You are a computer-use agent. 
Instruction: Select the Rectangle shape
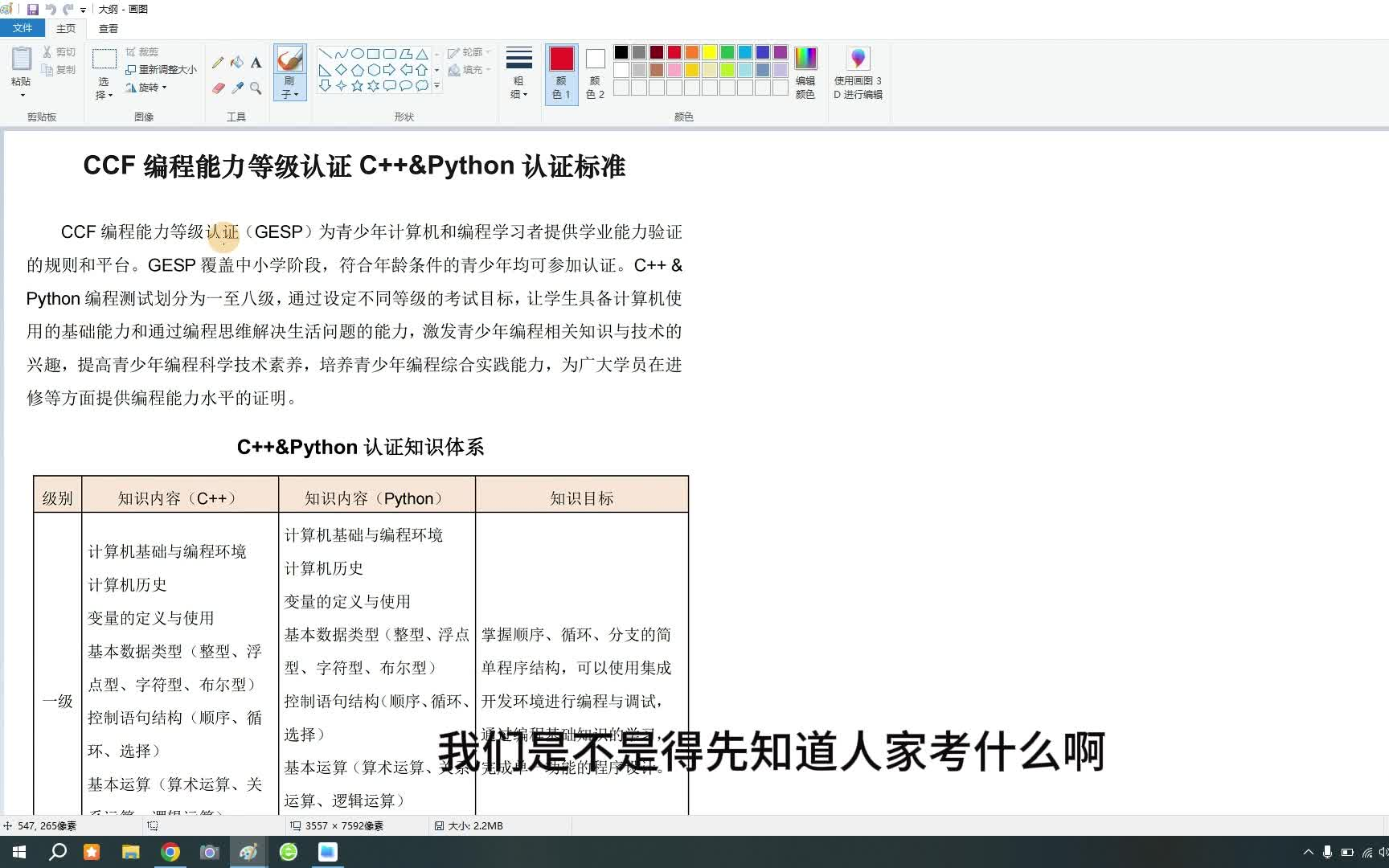point(373,54)
